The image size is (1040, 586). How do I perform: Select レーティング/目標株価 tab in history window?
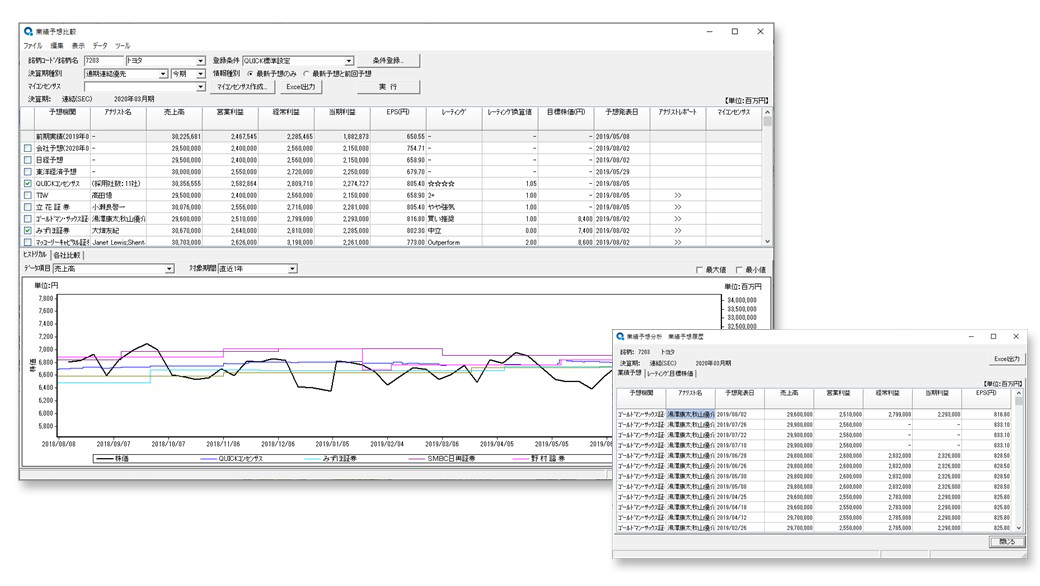tap(670, 374)
